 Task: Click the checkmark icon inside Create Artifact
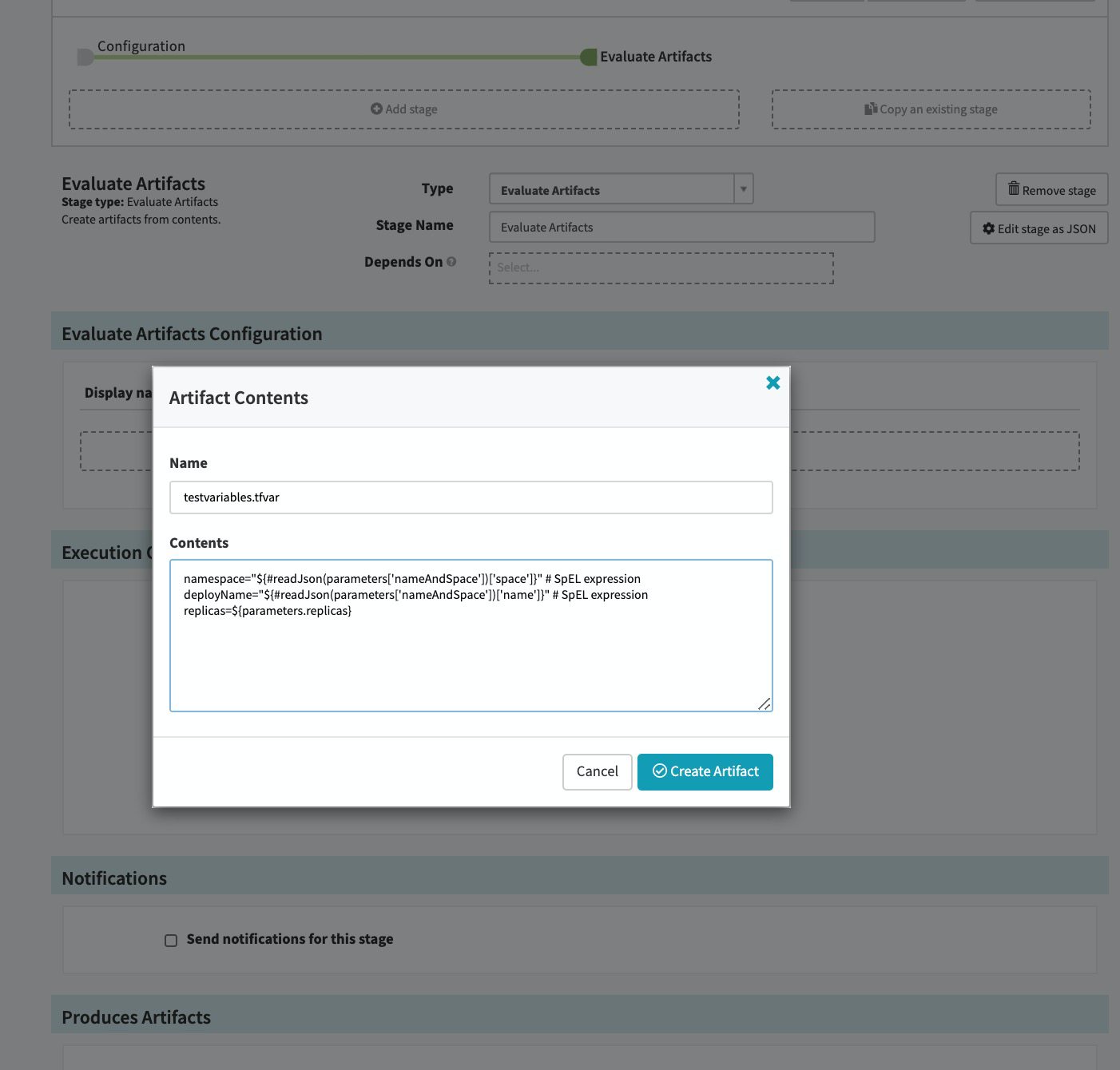click(660, 771)
